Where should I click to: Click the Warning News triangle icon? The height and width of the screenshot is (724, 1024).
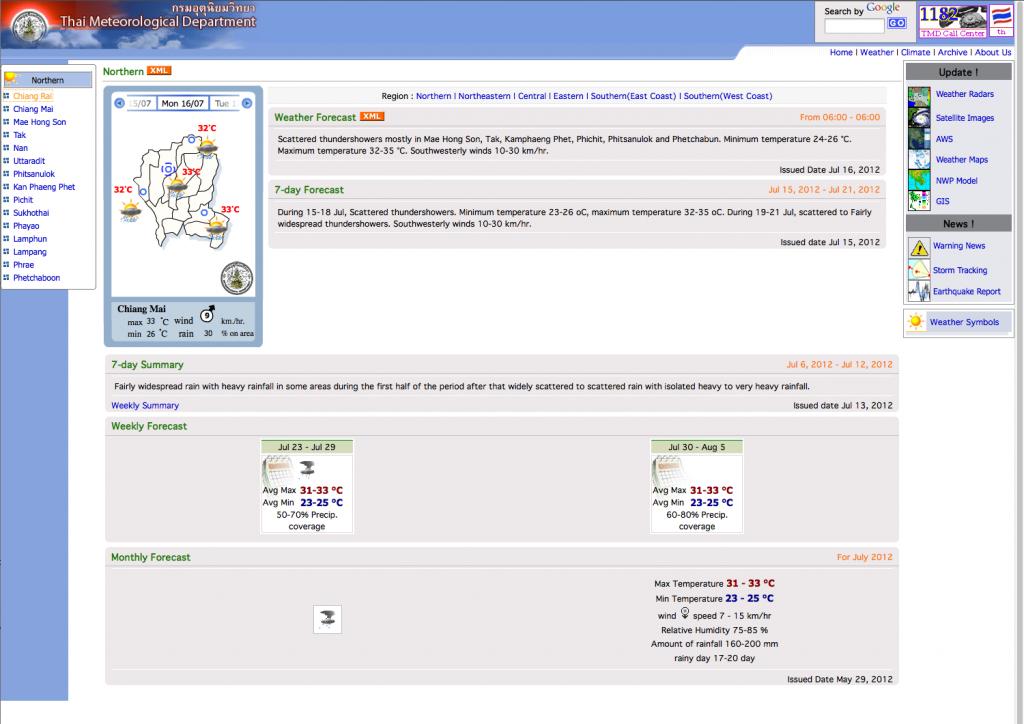(919, 247)
